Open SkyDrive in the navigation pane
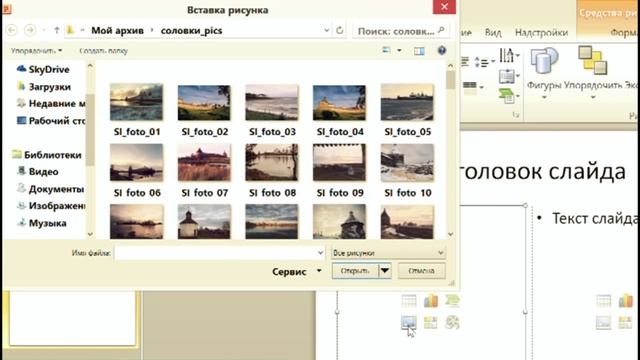Screen dimensions: 640x360 (x=43, y=69)
